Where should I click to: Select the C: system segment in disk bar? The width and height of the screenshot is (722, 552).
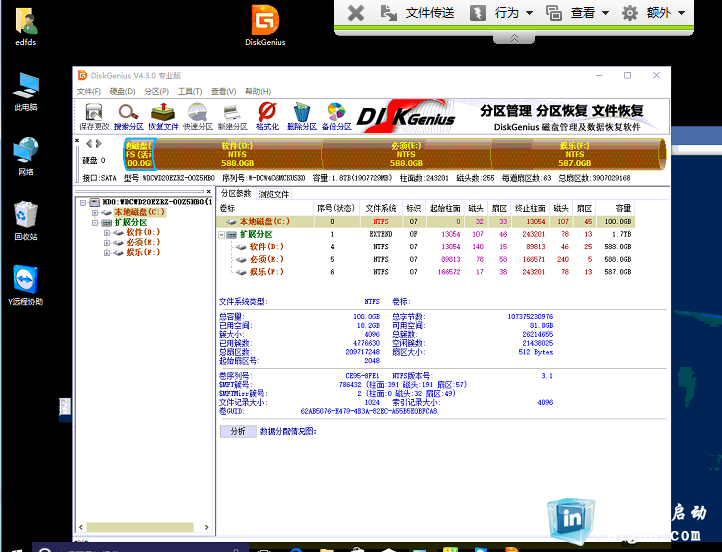click(x=139, y=154)
